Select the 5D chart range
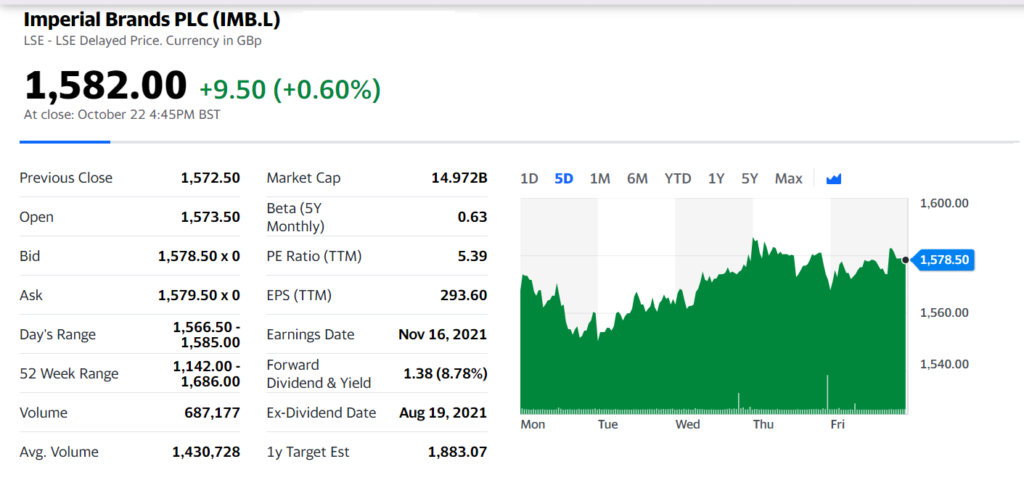Viewport: 1024px width, 480px height. [x=564, y=178]
